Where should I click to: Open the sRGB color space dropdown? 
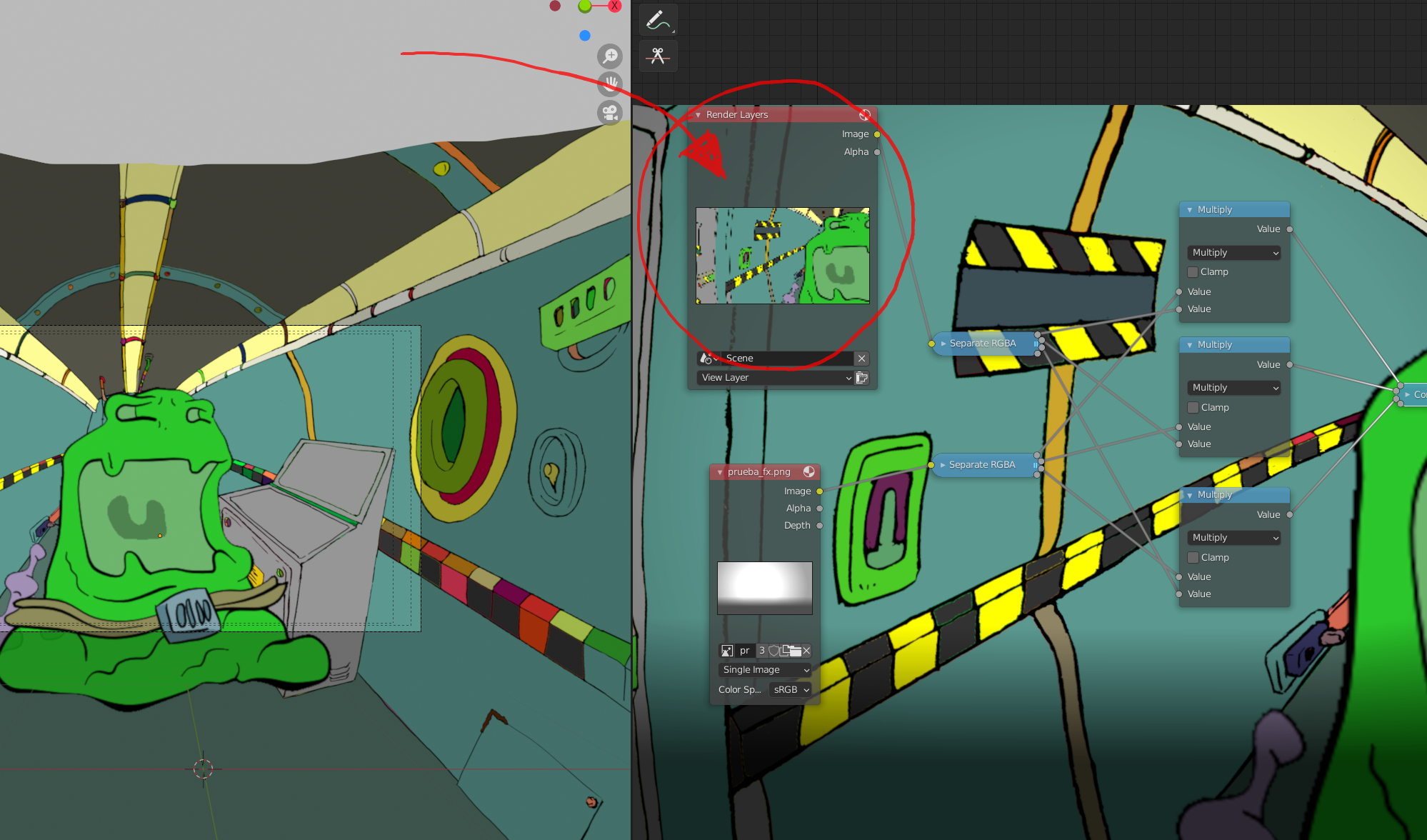(x=791, y=690)
